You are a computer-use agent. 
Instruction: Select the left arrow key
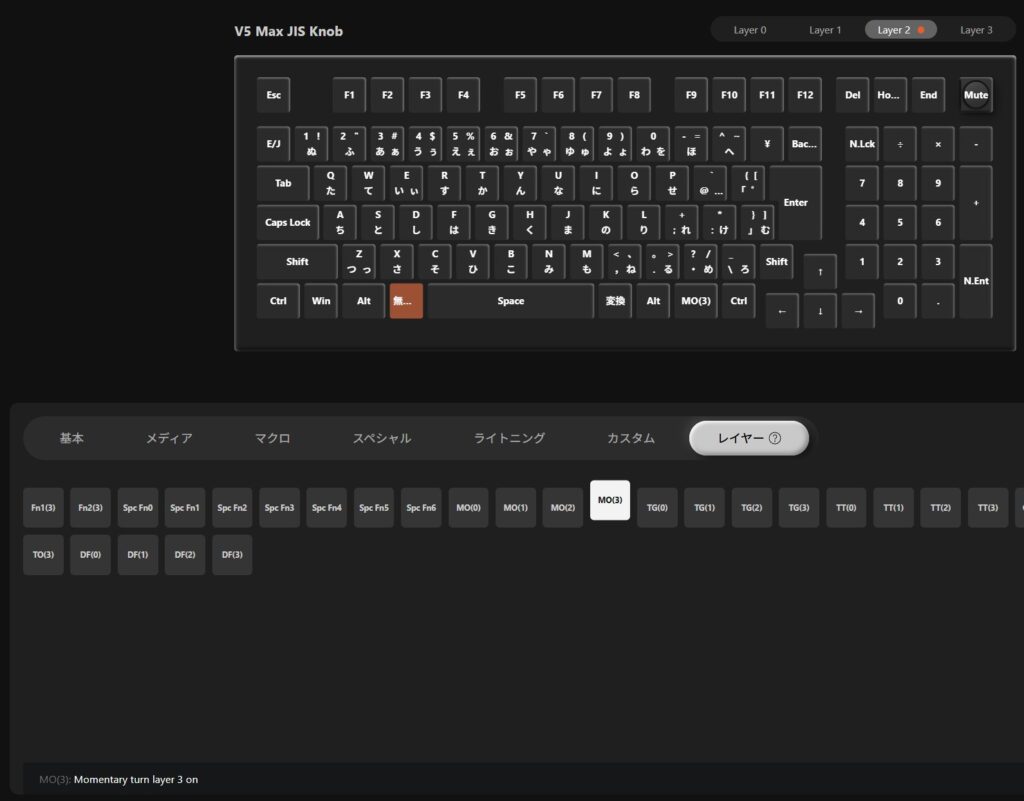click(x=782, y=310)
